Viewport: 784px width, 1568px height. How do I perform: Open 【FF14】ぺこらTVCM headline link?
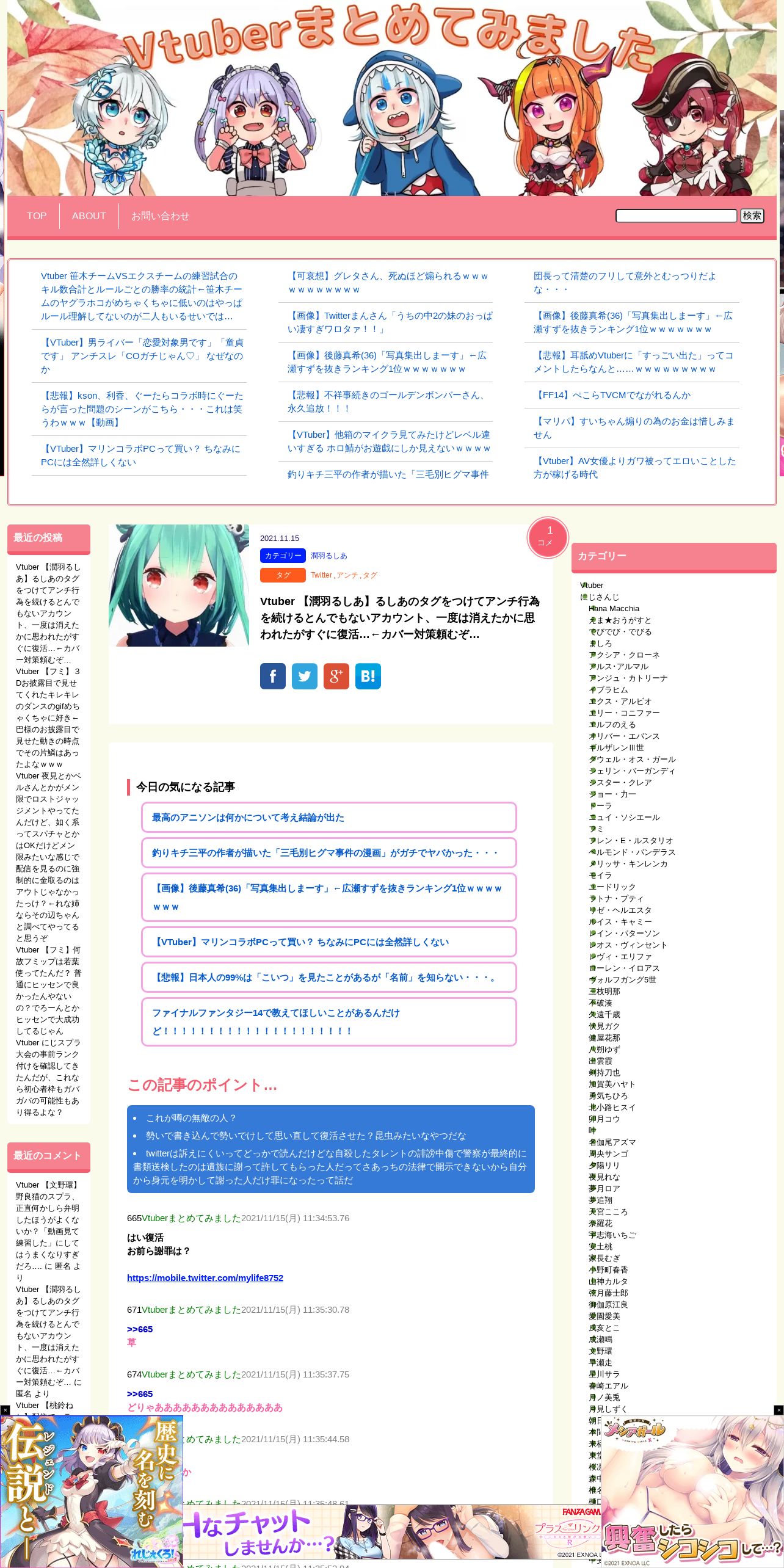click(612, 395)
